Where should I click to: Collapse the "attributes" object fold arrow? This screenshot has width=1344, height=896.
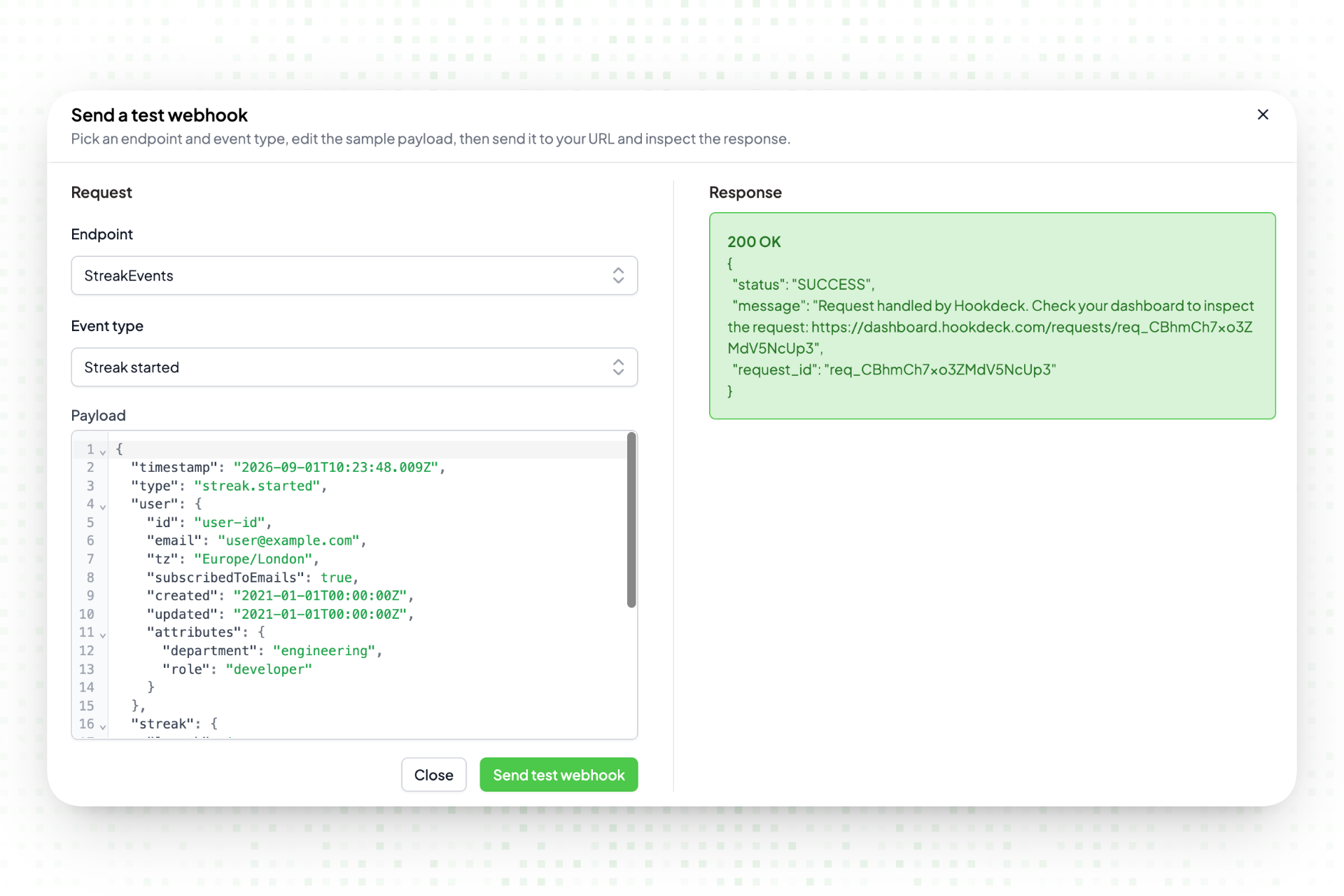click(x=103, y=635)
